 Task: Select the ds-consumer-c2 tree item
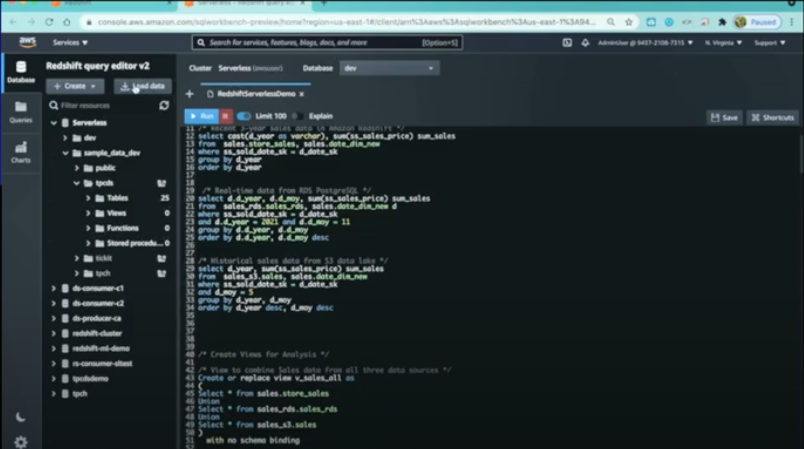(98, 303)
